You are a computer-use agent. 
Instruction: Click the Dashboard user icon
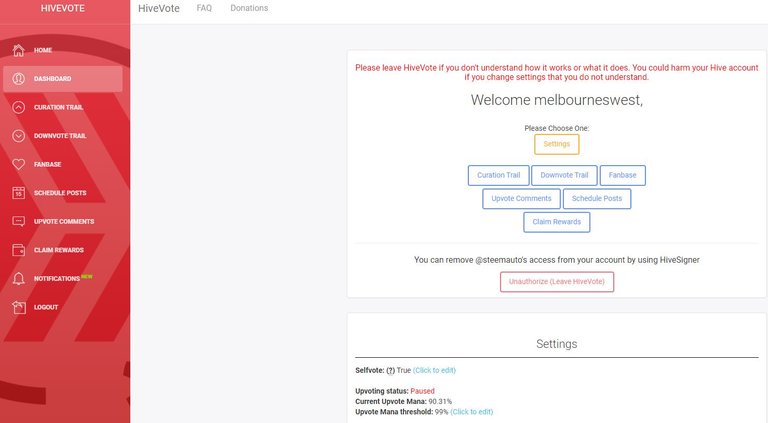coord(19,78)
